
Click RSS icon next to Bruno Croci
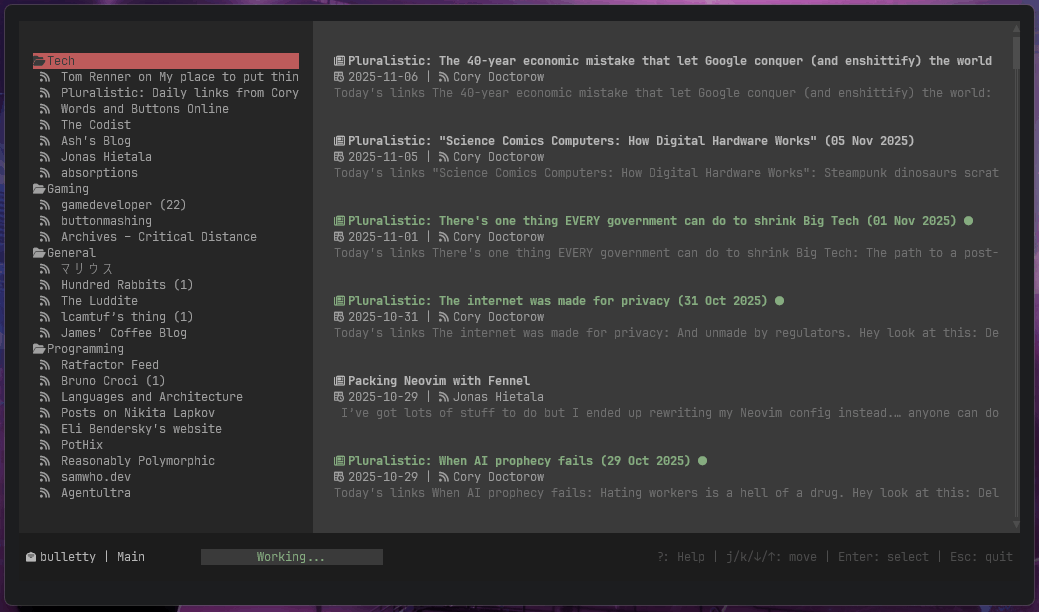[x=45, y=381]
